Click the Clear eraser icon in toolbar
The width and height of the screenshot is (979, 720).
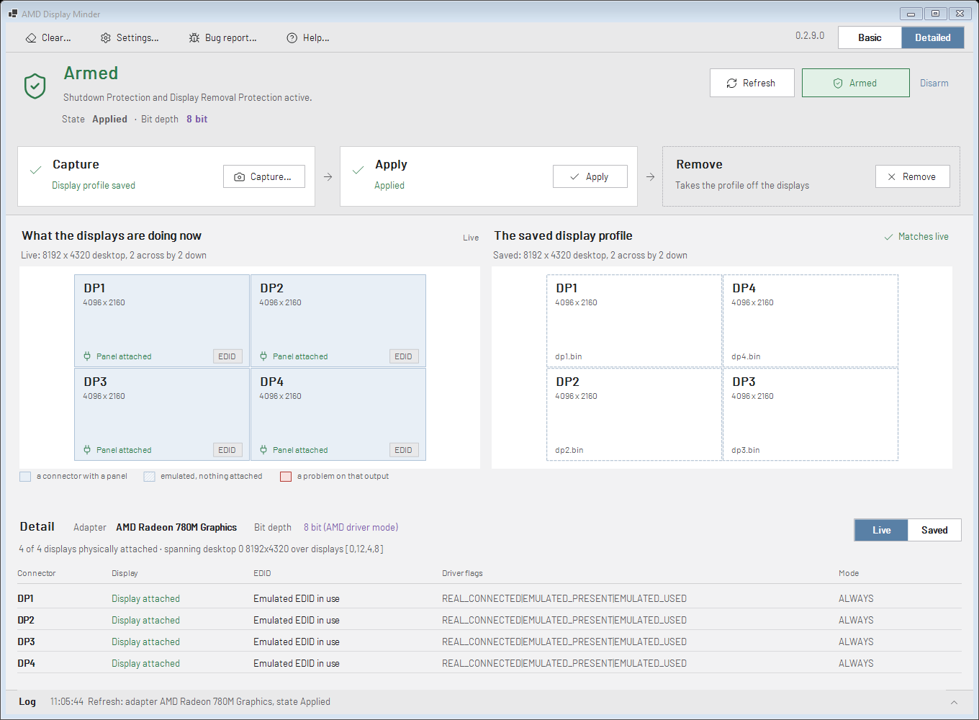(31, 38)
